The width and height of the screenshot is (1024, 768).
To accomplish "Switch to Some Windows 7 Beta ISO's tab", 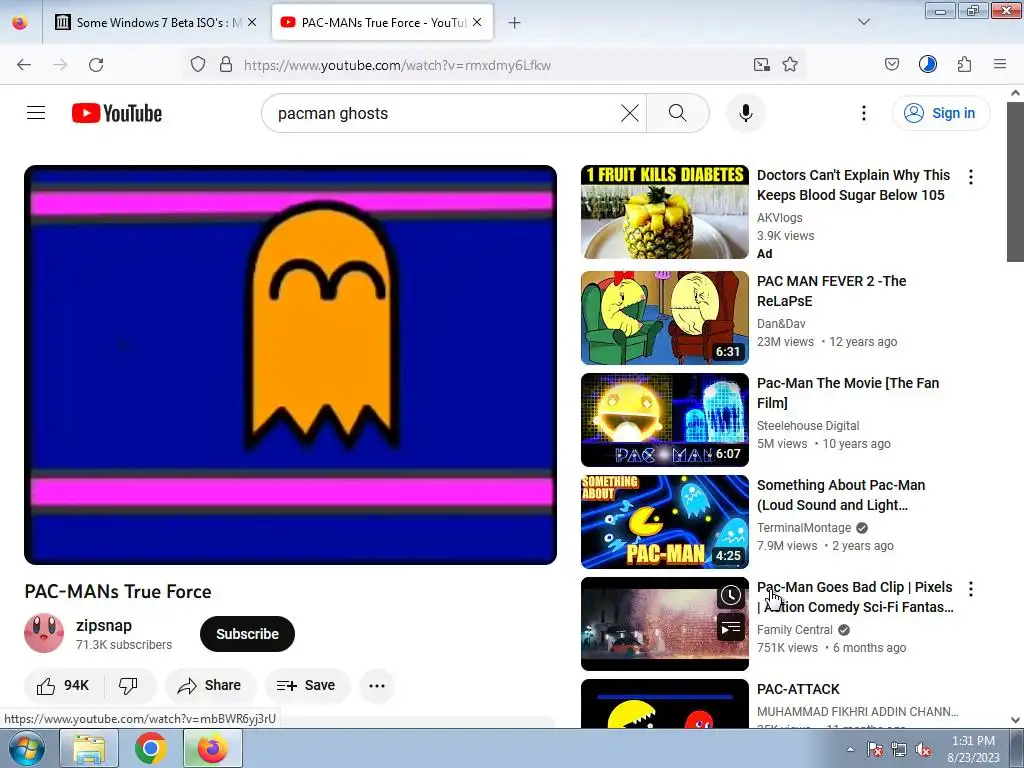I will (157, 23).
